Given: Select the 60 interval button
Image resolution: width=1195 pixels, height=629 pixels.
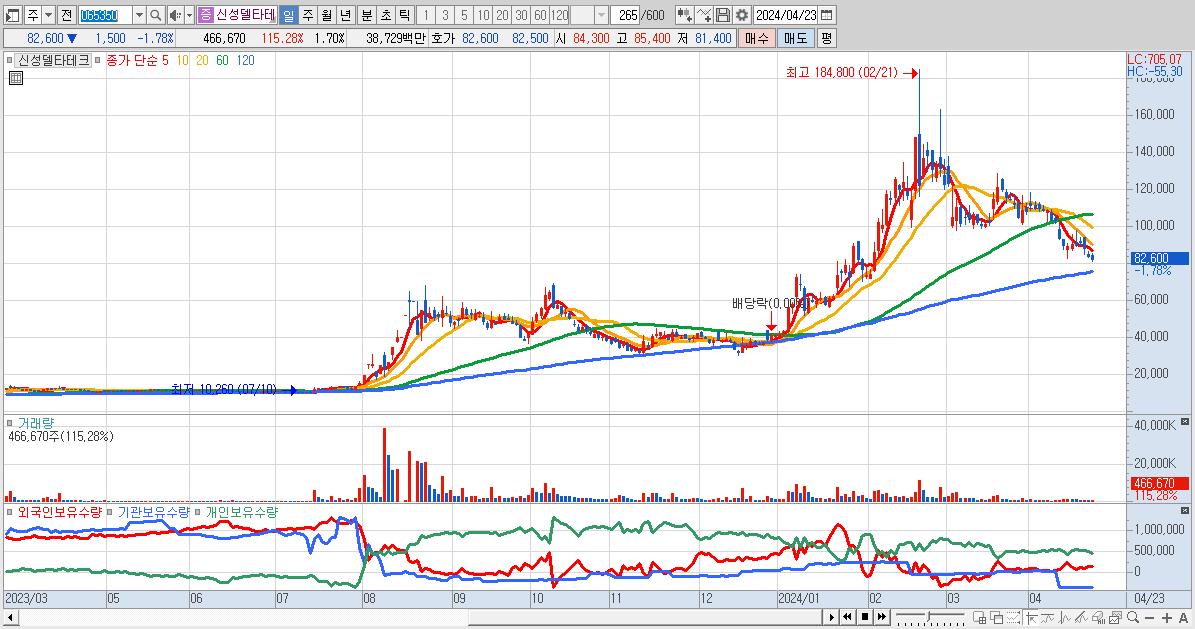Looking at the screenshot, I should [x=540, y=15].
